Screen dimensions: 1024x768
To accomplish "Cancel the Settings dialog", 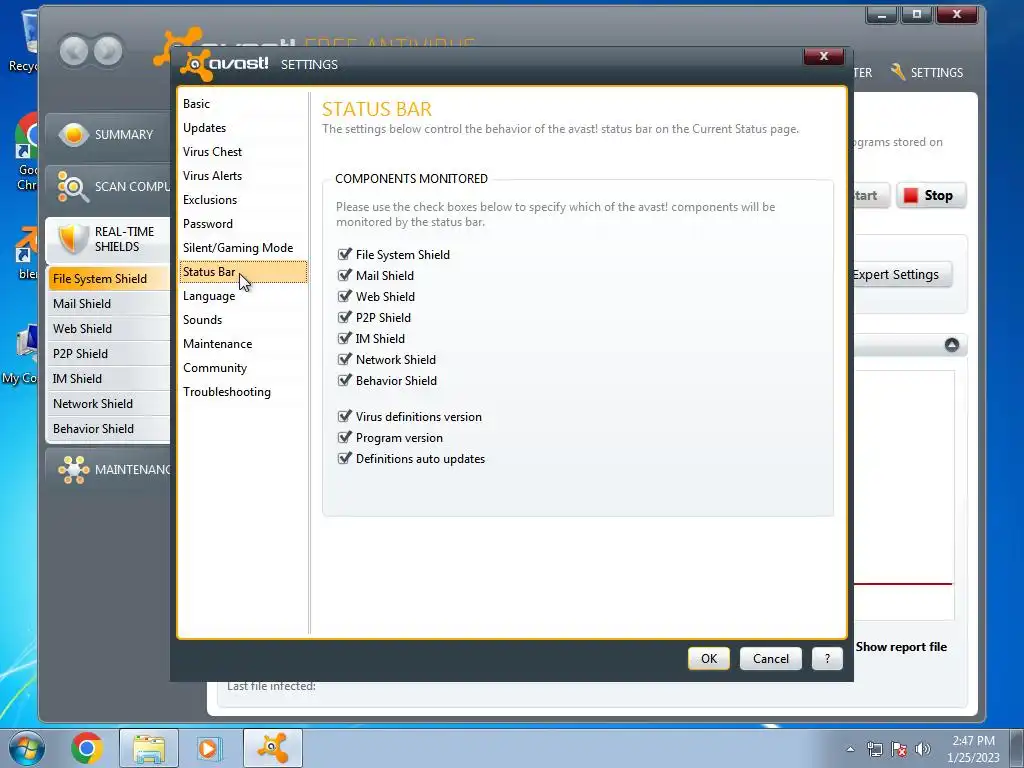I will coord(771,658).
